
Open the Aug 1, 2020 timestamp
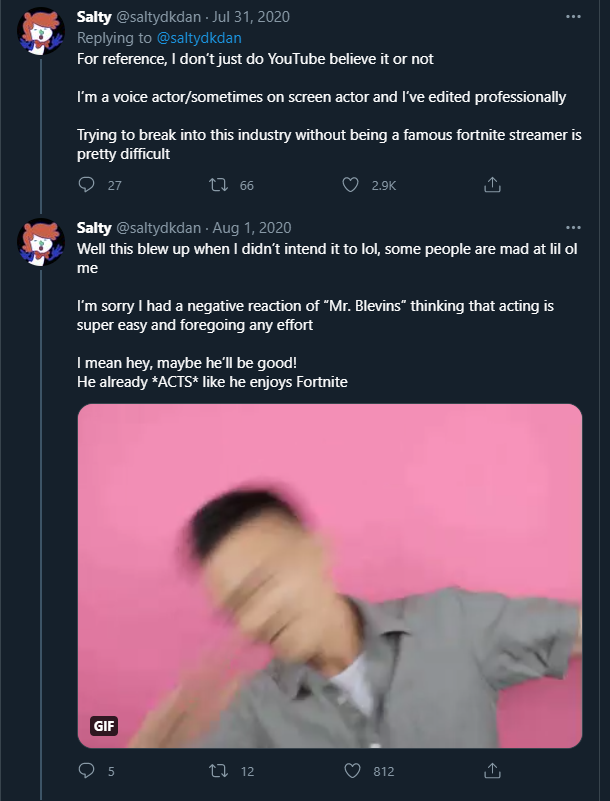[252, 228]
